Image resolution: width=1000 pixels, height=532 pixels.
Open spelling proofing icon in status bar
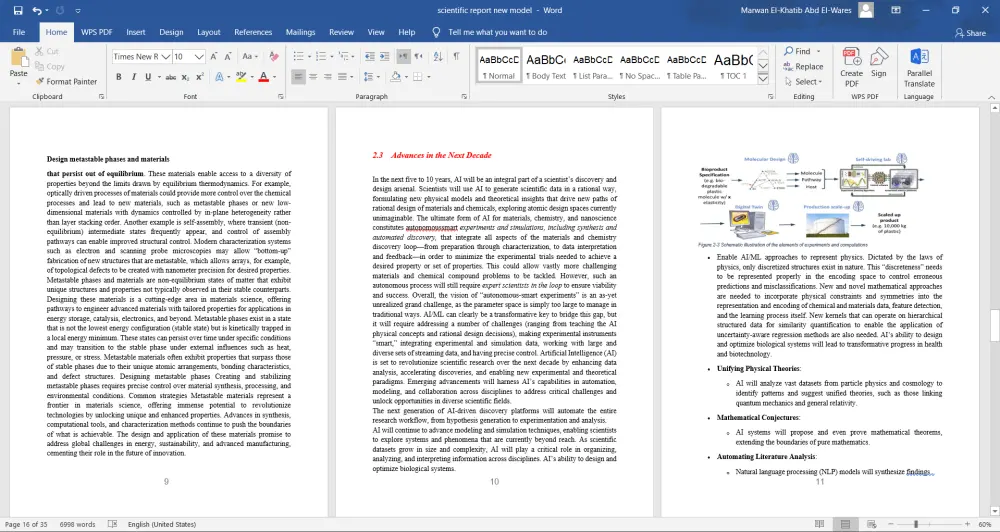click(x=112, y=524)
